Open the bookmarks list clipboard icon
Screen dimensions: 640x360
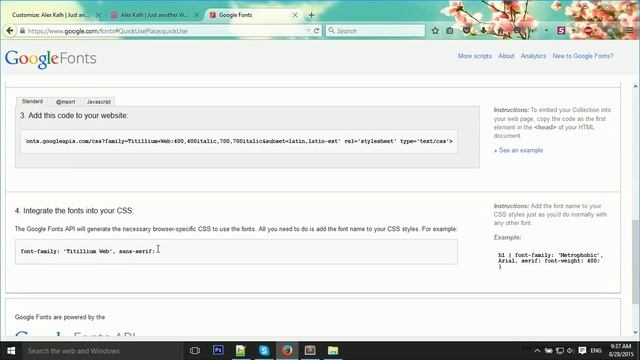click(450, 31)
